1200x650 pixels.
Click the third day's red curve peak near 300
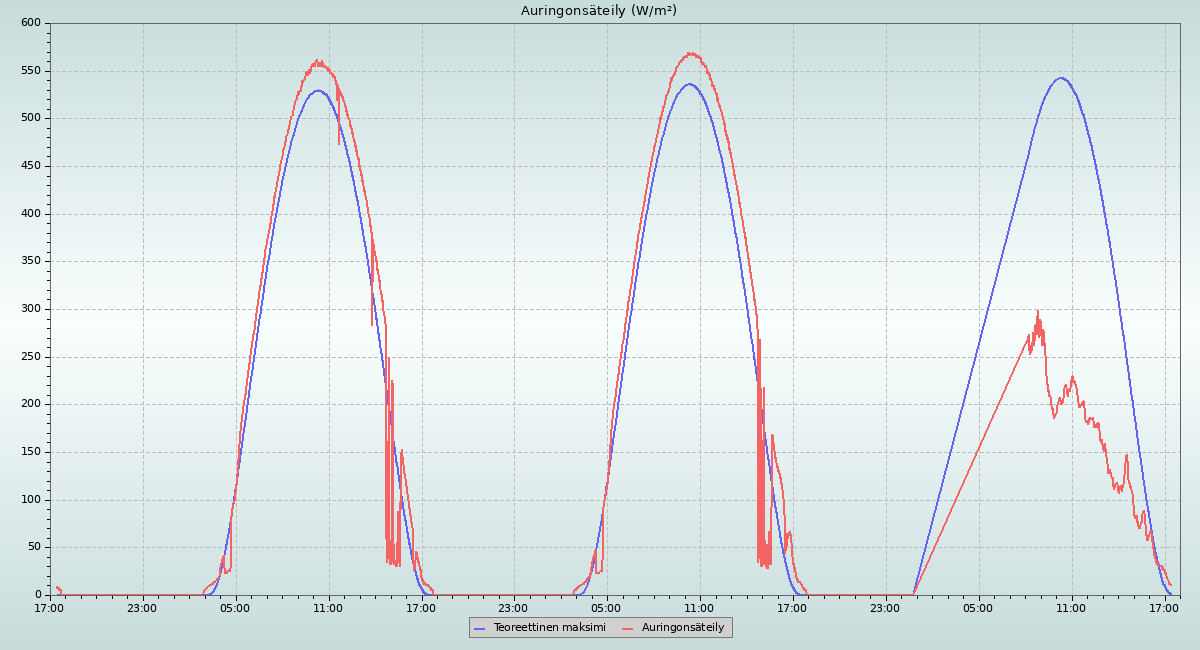pos(1038,312)
